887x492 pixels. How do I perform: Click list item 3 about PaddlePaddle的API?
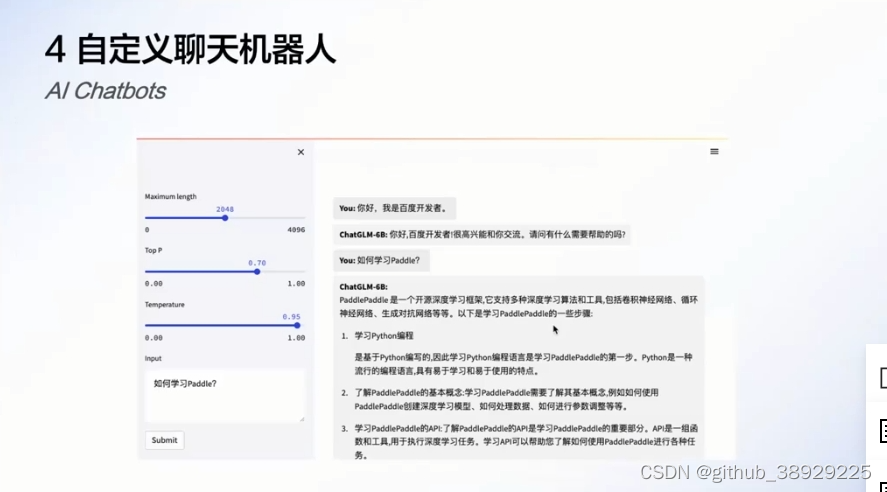tap(519, 442)
